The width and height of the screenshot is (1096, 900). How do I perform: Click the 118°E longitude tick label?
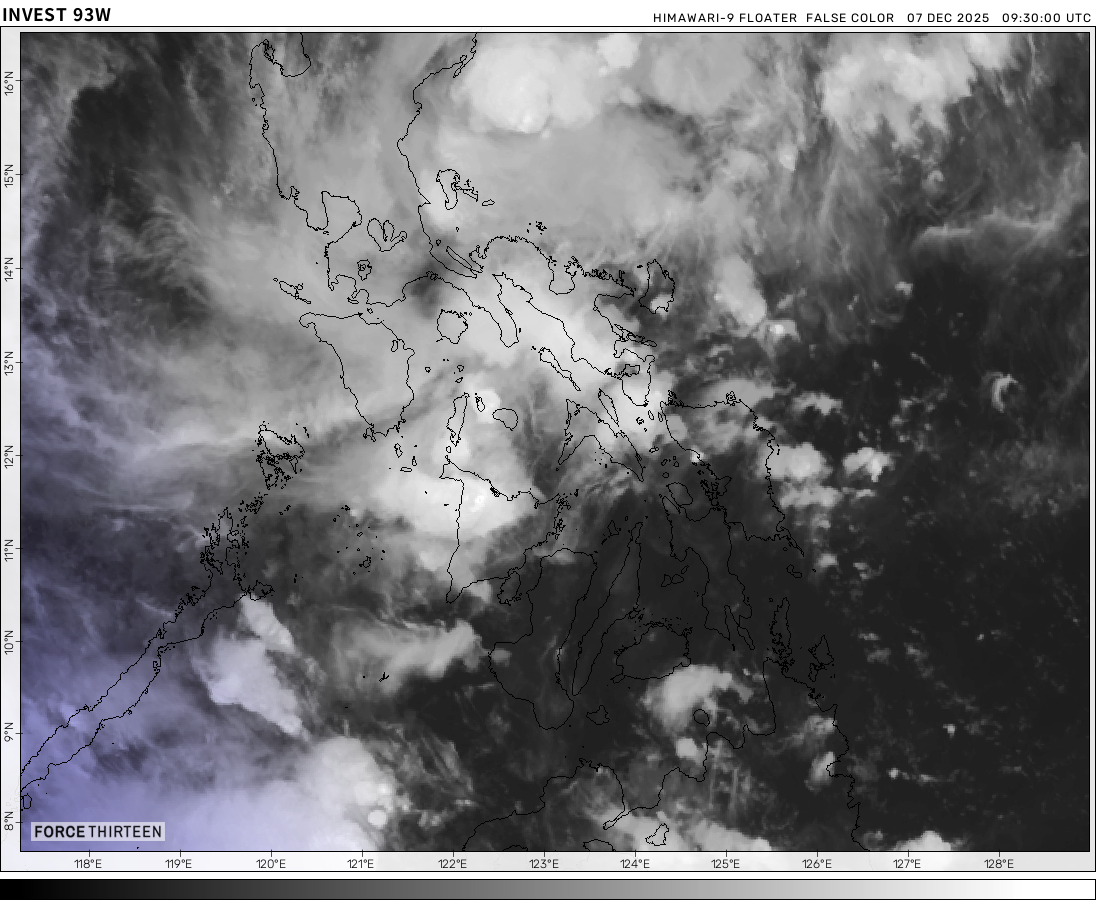pos(88,864)
